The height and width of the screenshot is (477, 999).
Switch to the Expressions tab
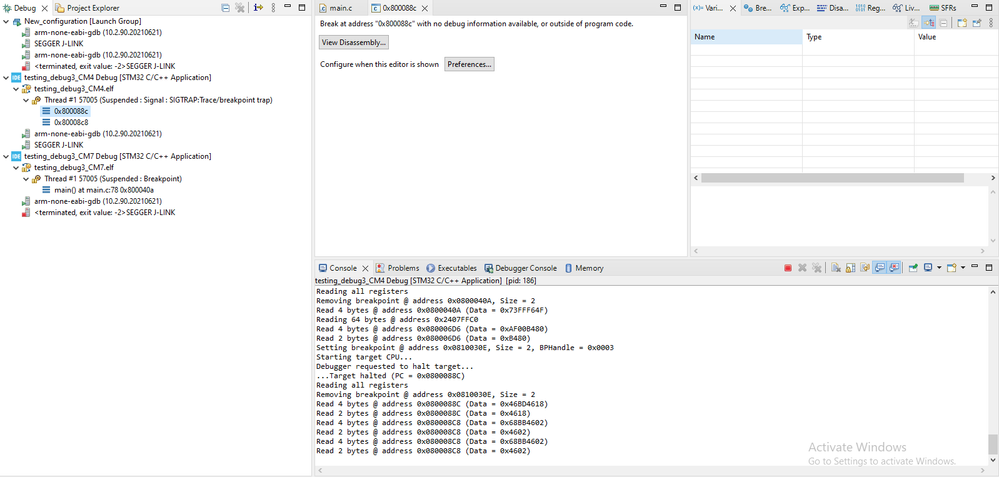794,8
